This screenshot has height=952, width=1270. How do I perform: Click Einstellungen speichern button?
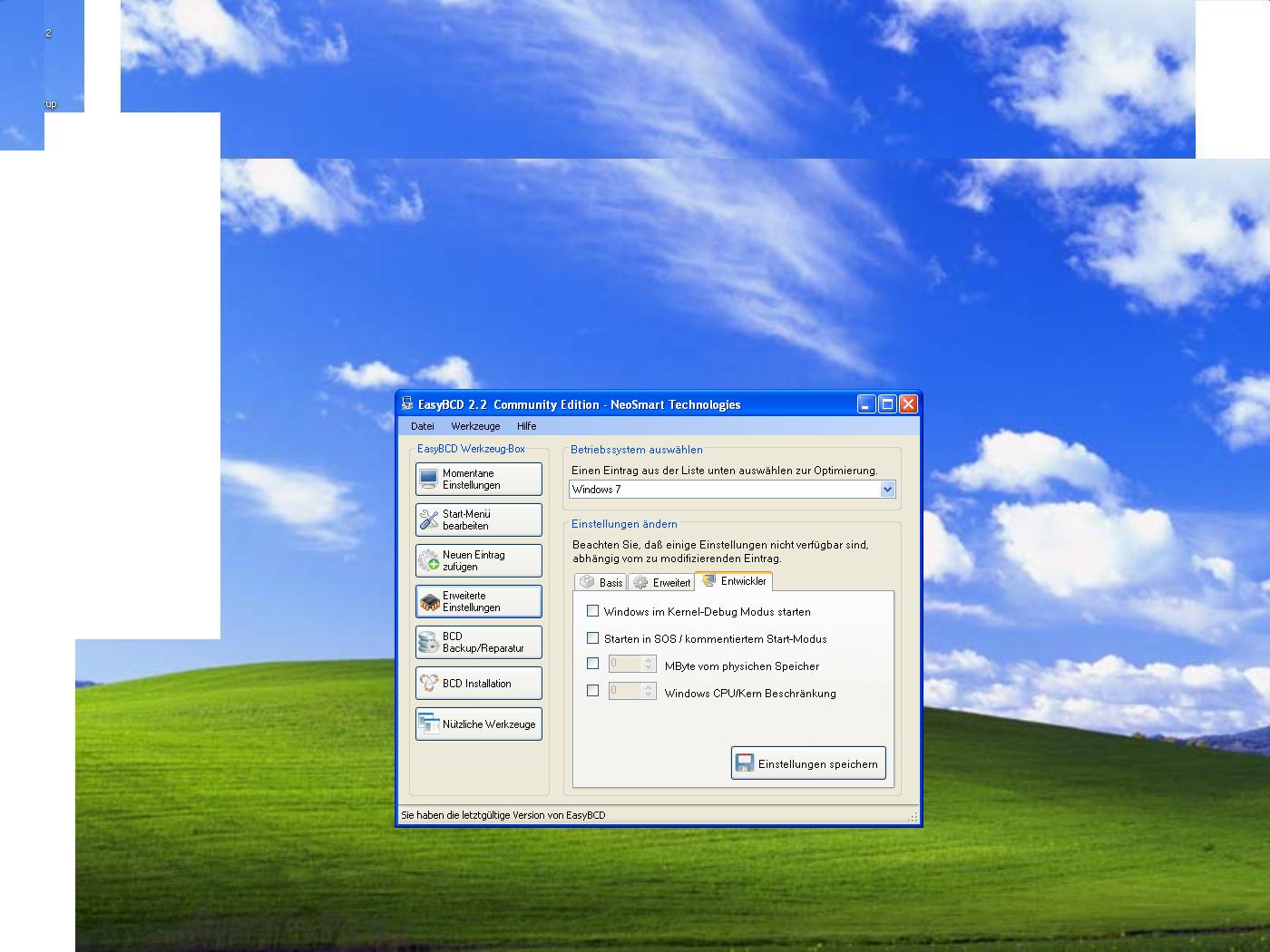click(x=808, y=763)
